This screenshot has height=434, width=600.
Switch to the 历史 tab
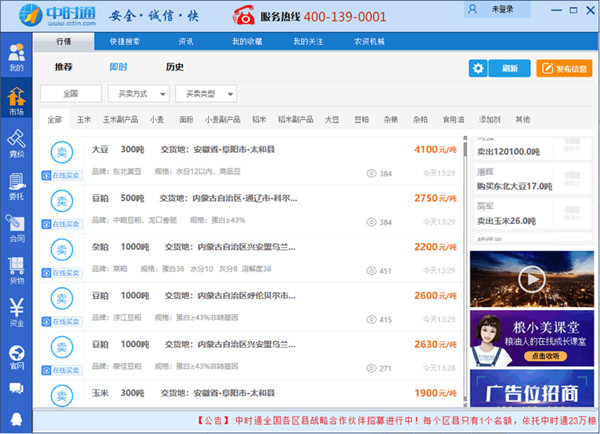174,67
